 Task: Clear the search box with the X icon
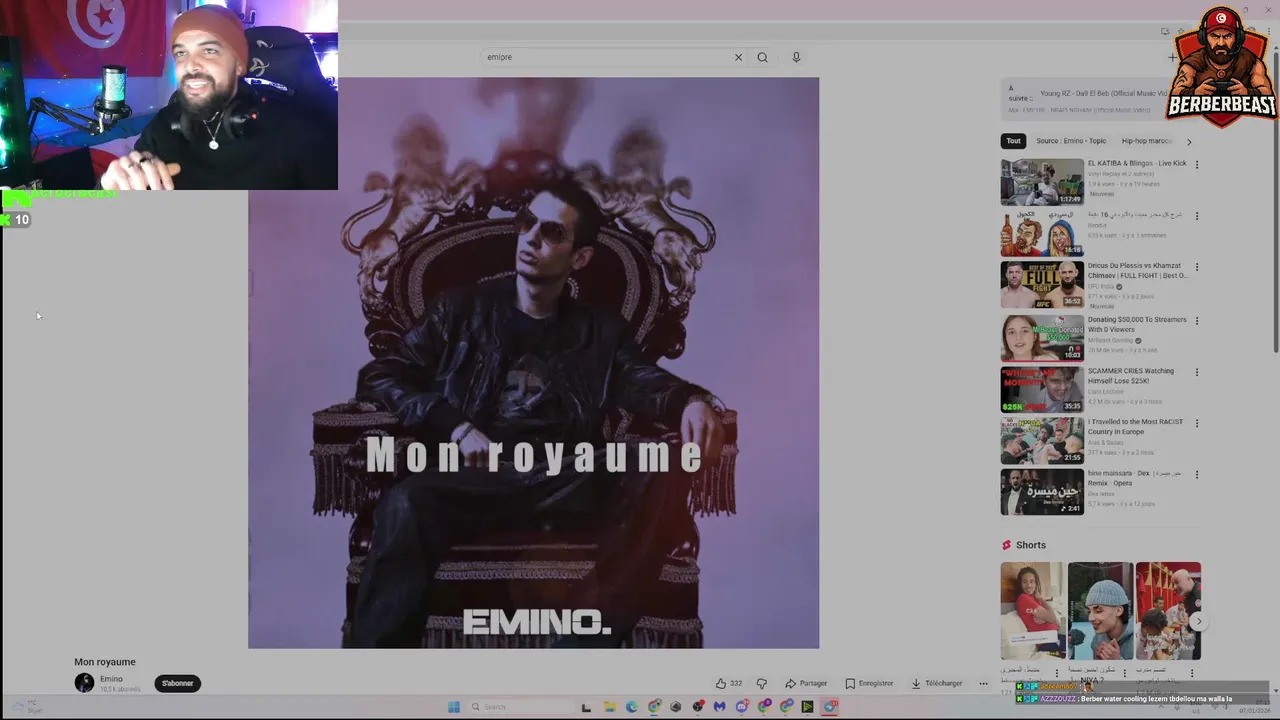coord(738,57)
